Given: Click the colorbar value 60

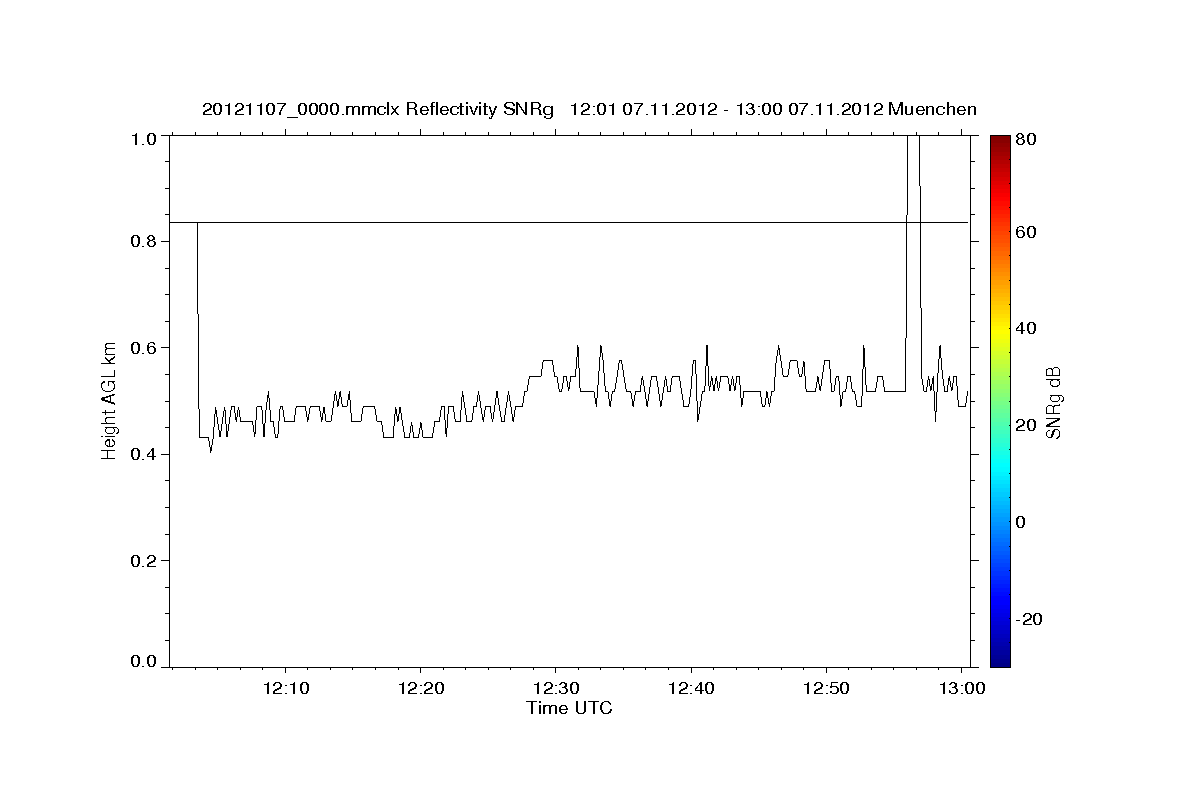Looking at the screenshot, I should 1025,232.
